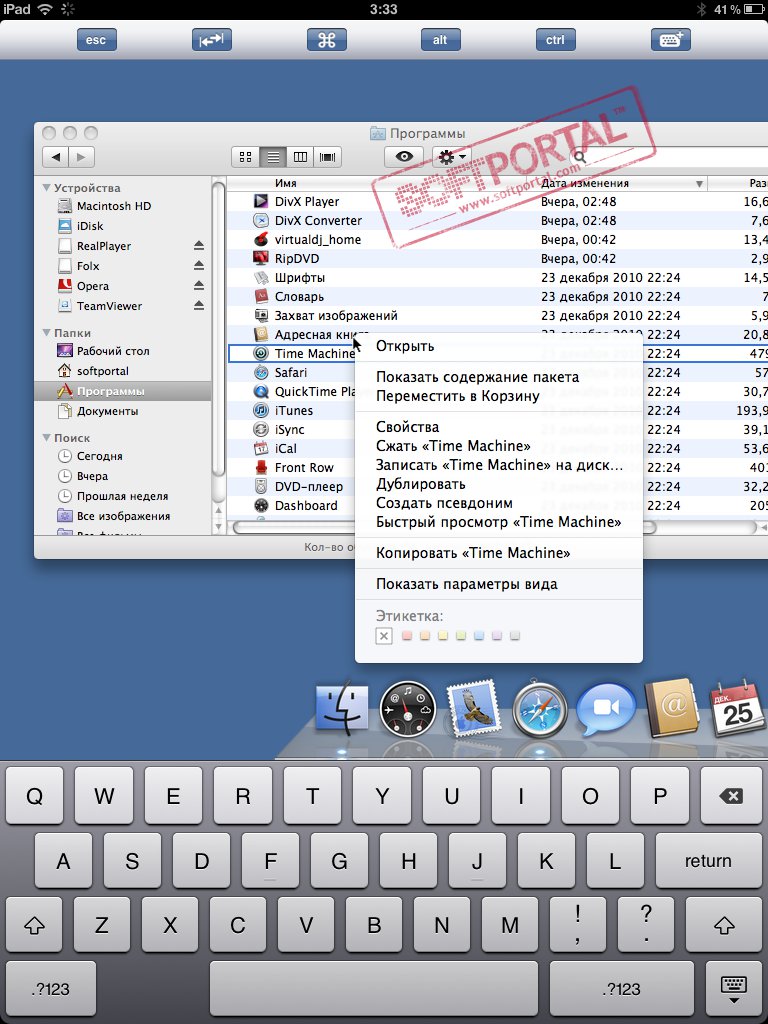Go back in Finder navigation
Viewport: 768px width, 1024px height.
pos(56,157)
